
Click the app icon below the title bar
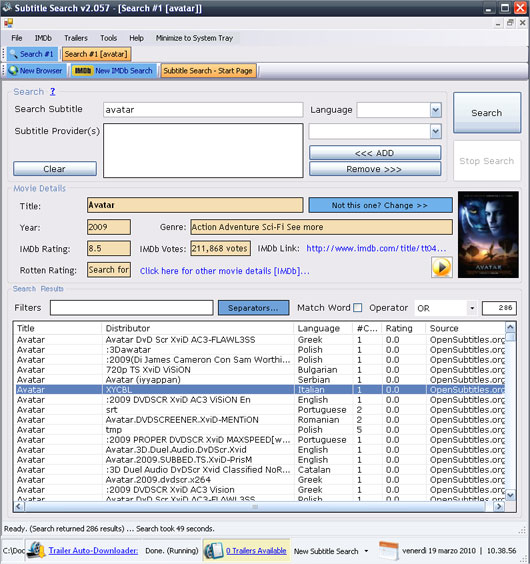(8, 23)
